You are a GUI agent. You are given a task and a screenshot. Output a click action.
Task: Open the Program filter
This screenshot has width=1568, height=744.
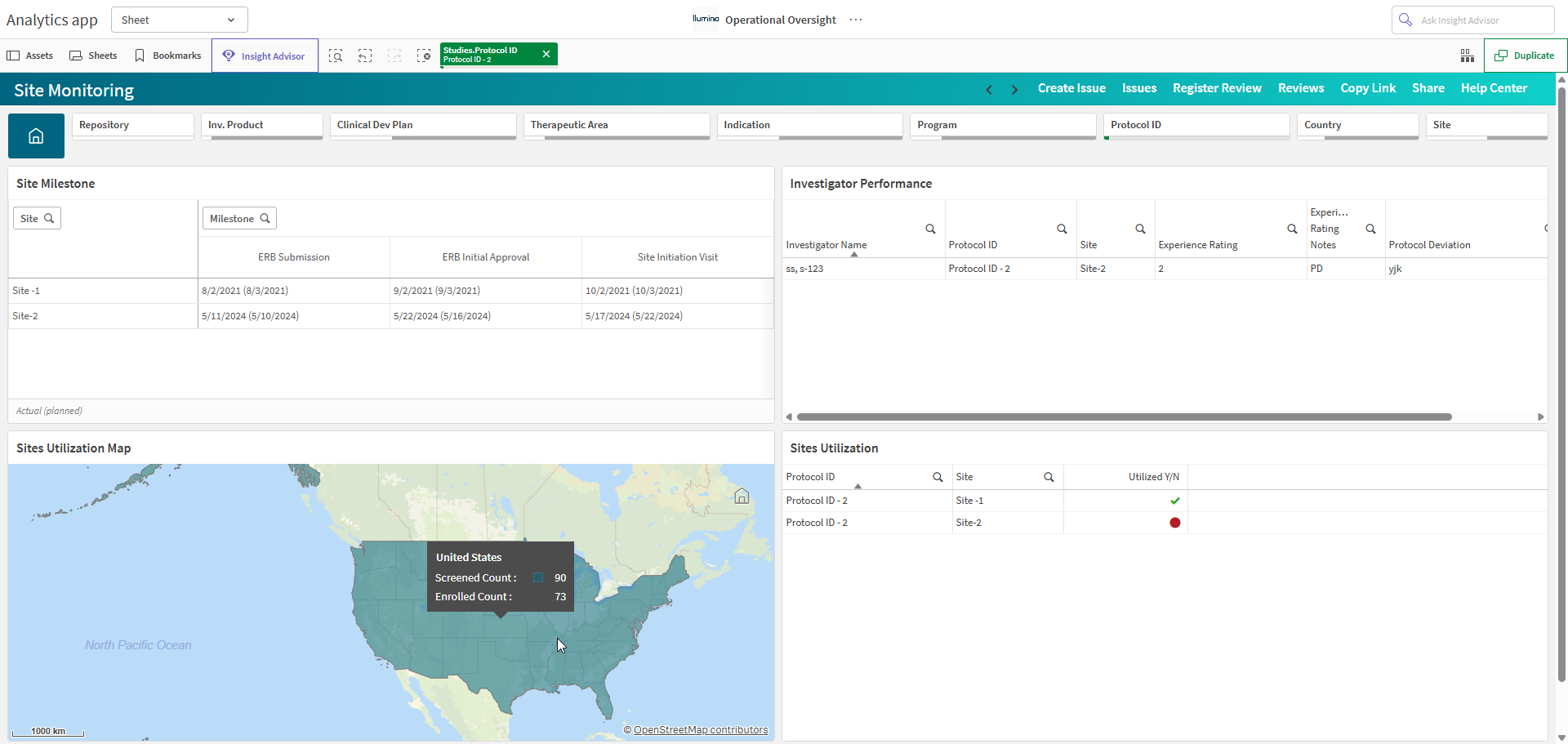pos(1003,126)
